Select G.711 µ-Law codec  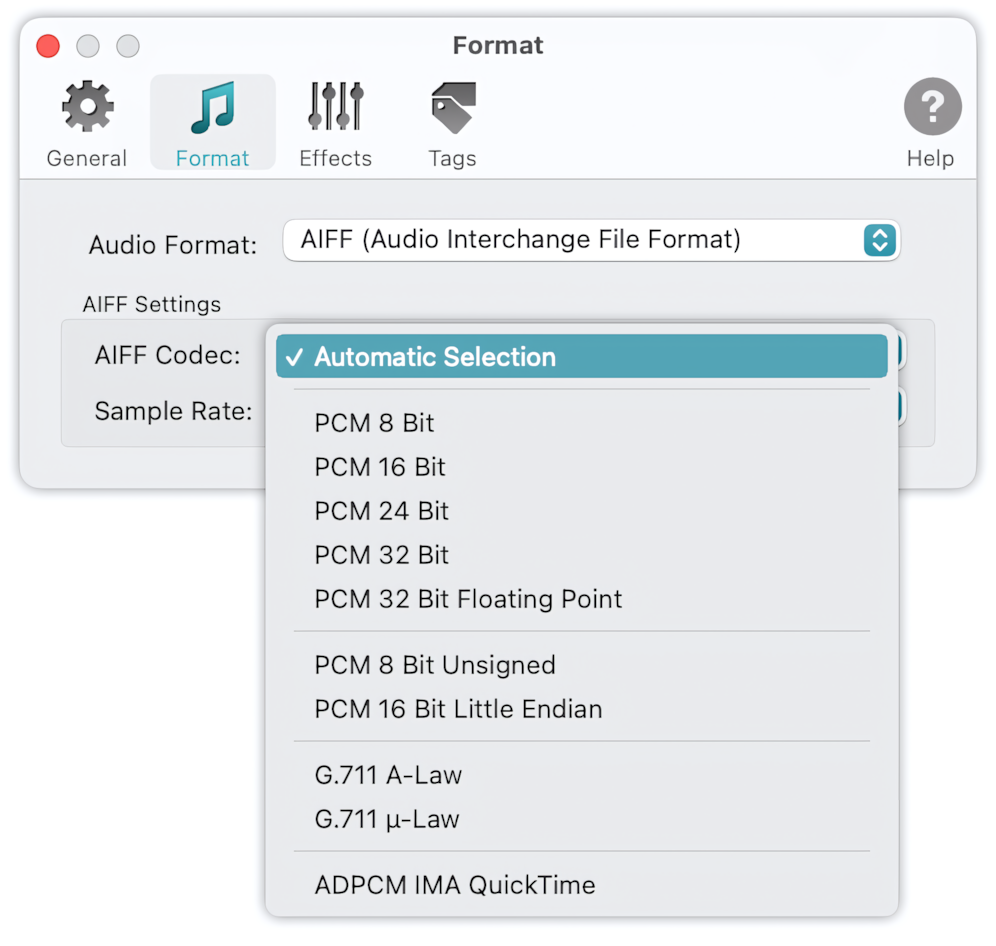pos(581,819)
